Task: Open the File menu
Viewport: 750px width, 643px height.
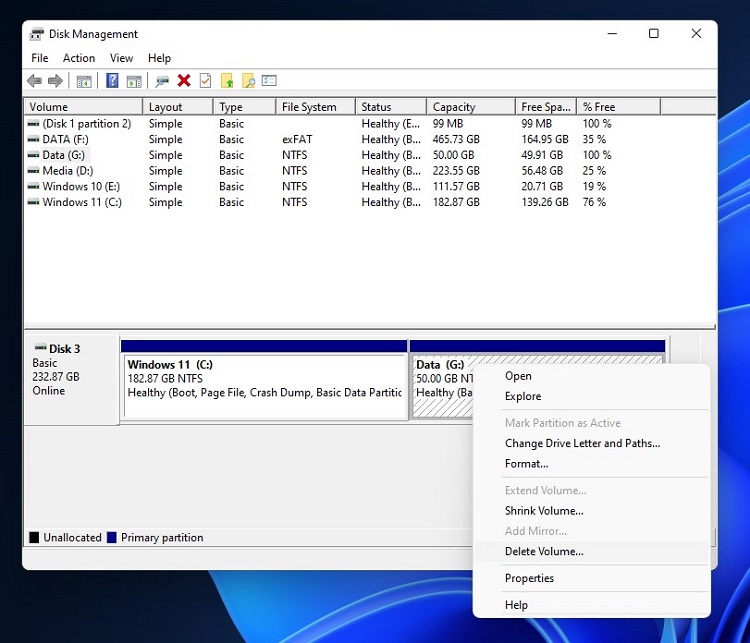Action: tap(40, 58)
